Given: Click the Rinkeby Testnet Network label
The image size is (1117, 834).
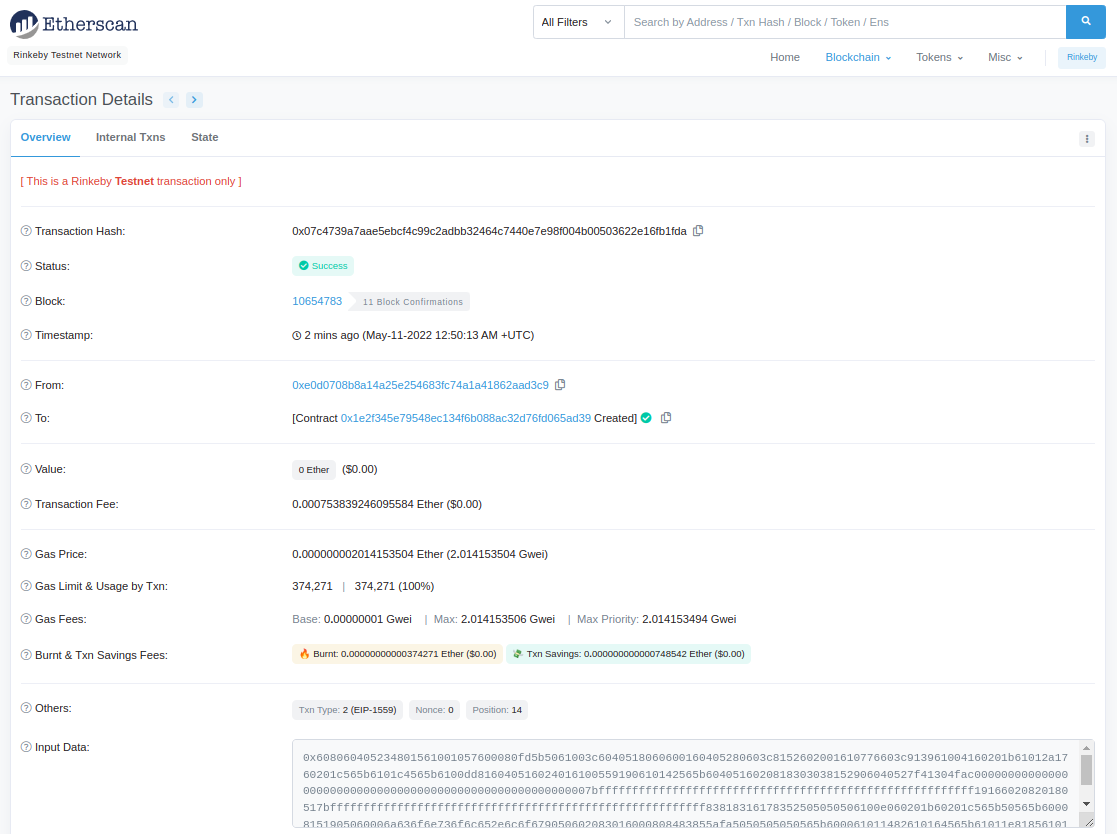Looking at the screenshot, I should point(67,55).
